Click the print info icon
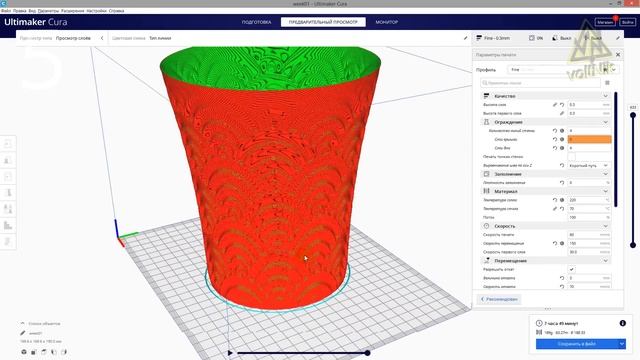Screen dimensions: 640x360 pyautogui.click(x=622, y=323)
